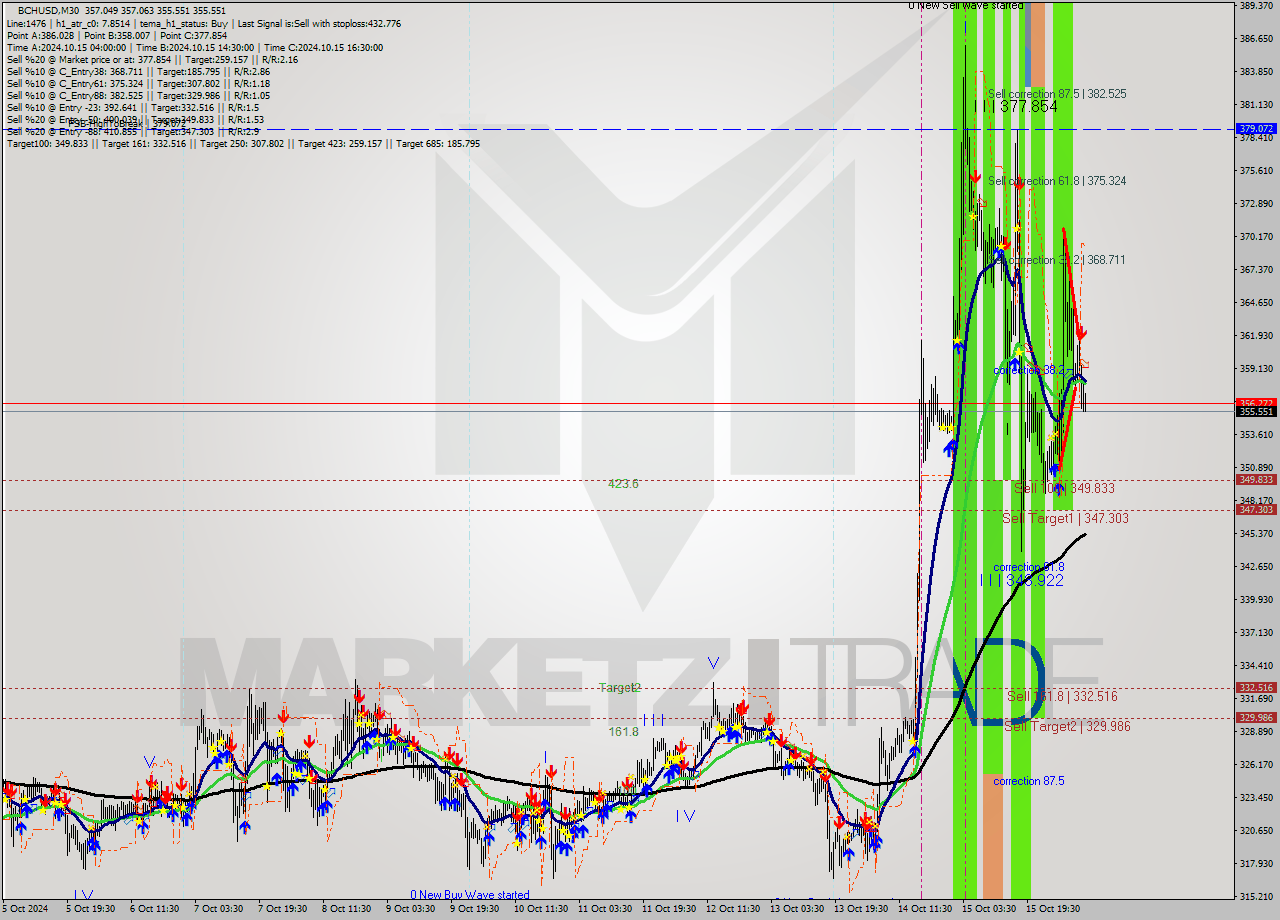Viewport: 1280px width, 920px height.
Task: Click the '423.6' Fibonacci label
Action: point(623,484)
